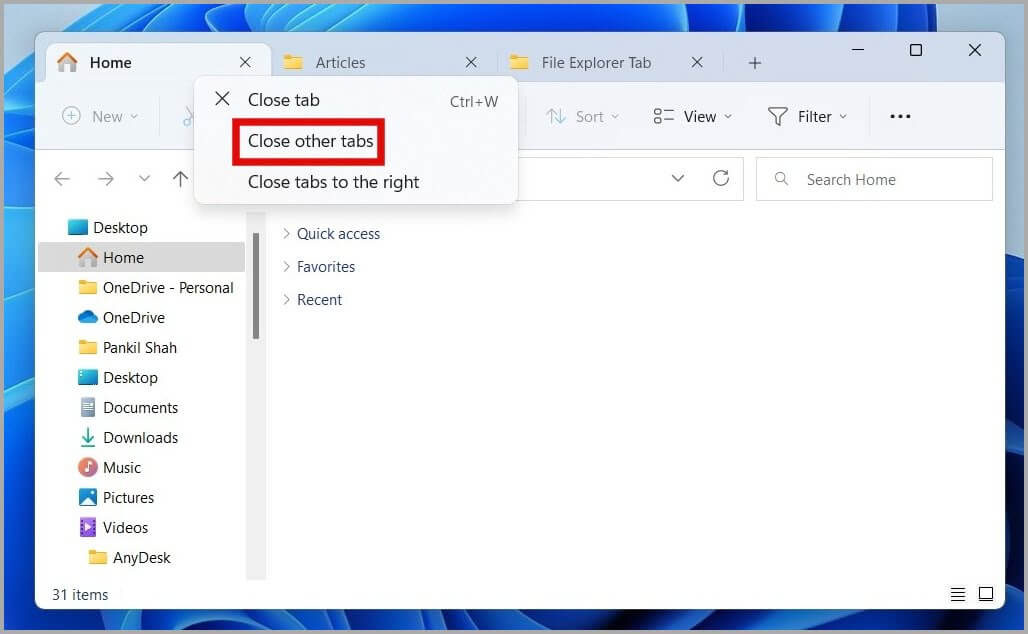Add a new tab with plus icon
The width and height of the screenshot is (1028, 634).
[x=755, y=63]
